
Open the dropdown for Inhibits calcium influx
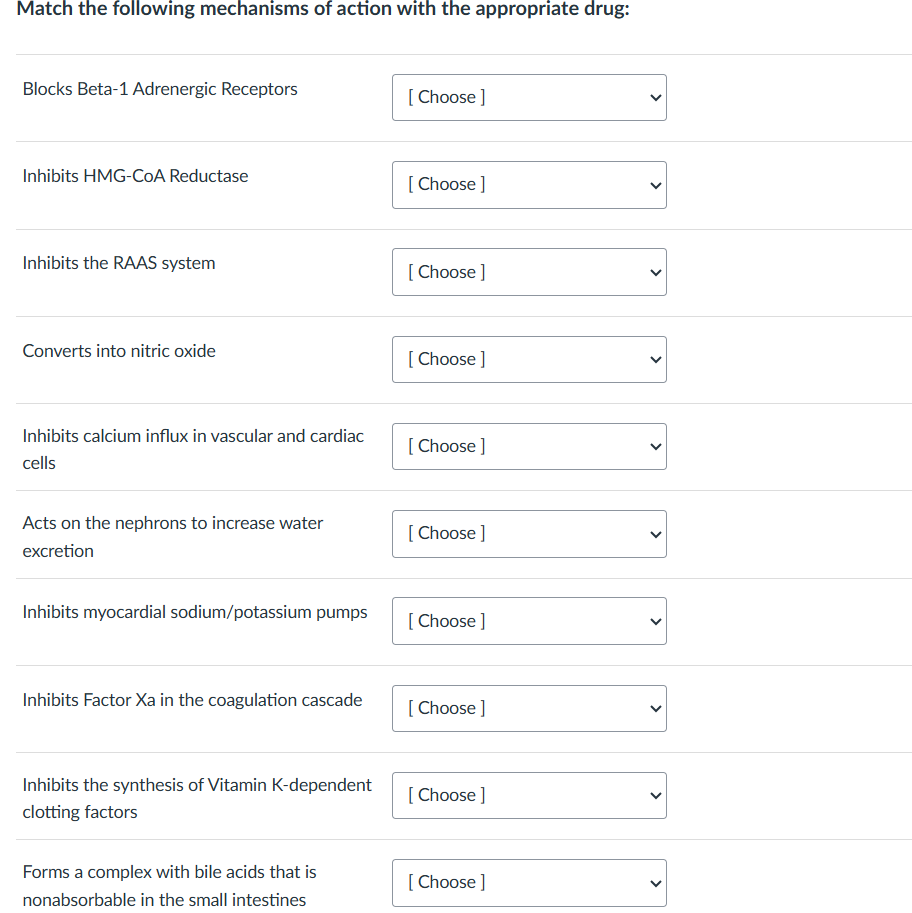click(529, 446)
